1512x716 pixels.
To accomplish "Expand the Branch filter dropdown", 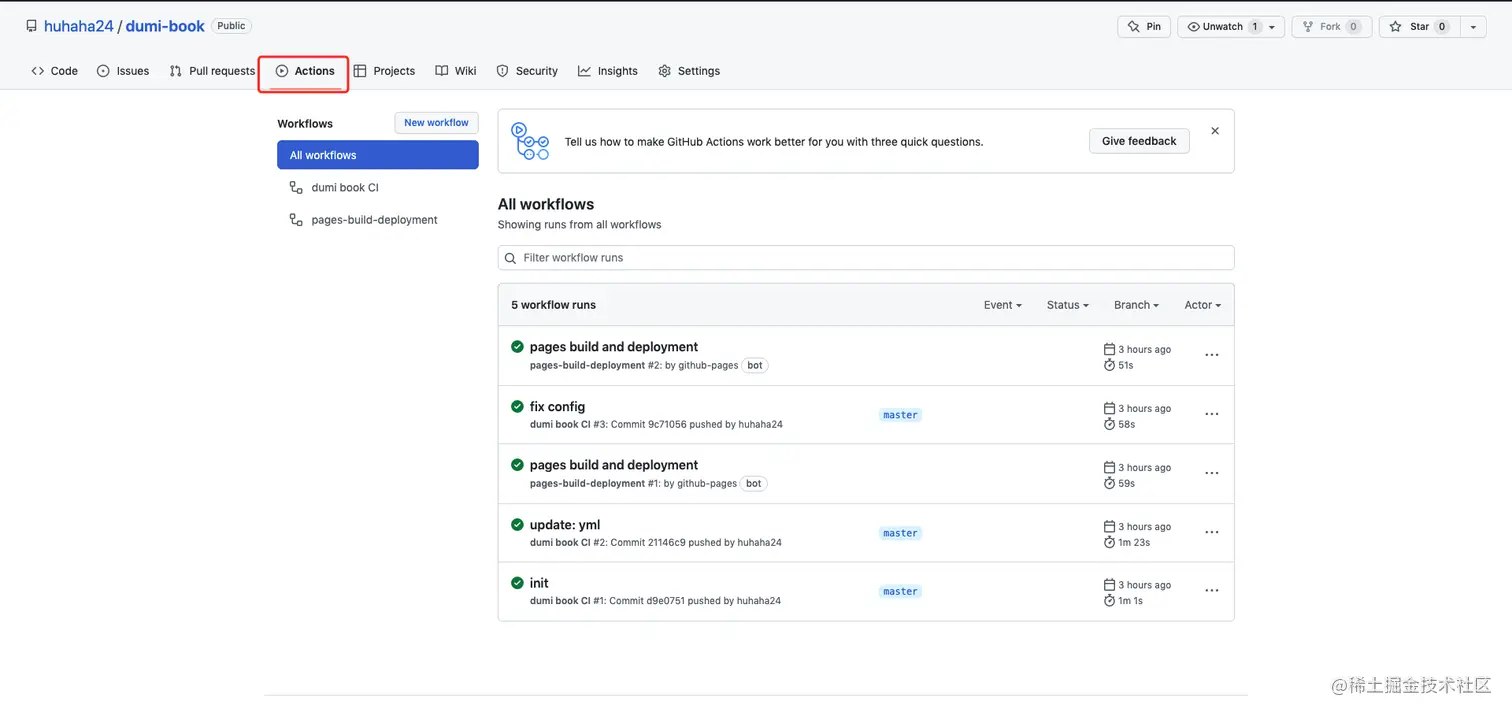I will point(1136,305).
